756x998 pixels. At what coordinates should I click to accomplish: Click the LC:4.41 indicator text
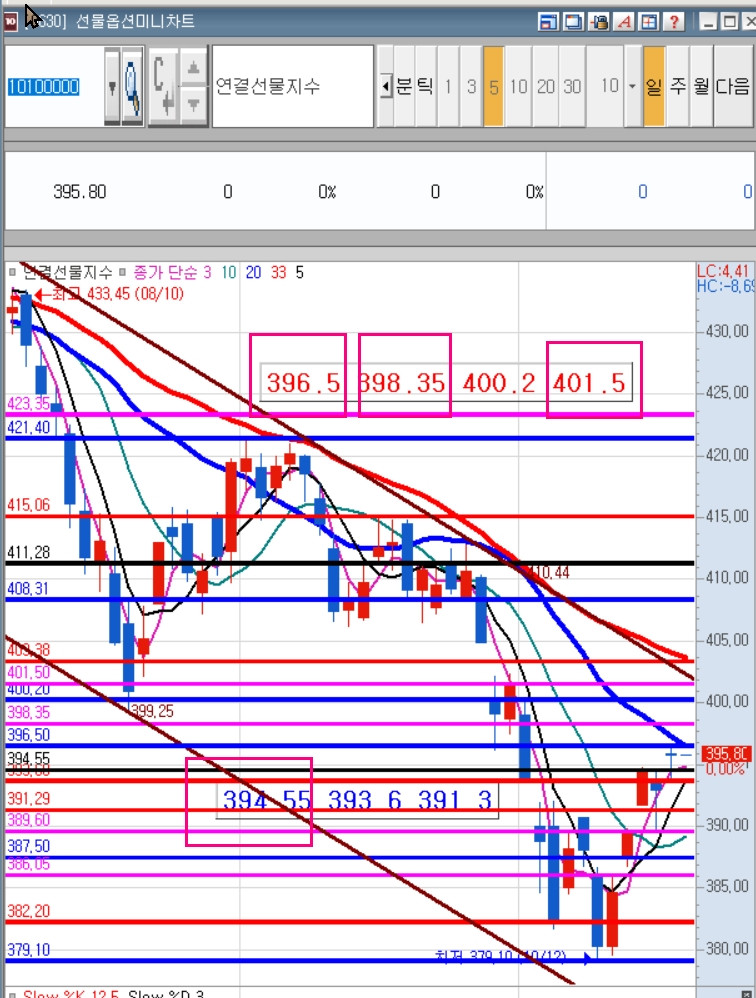click(723, 271)
